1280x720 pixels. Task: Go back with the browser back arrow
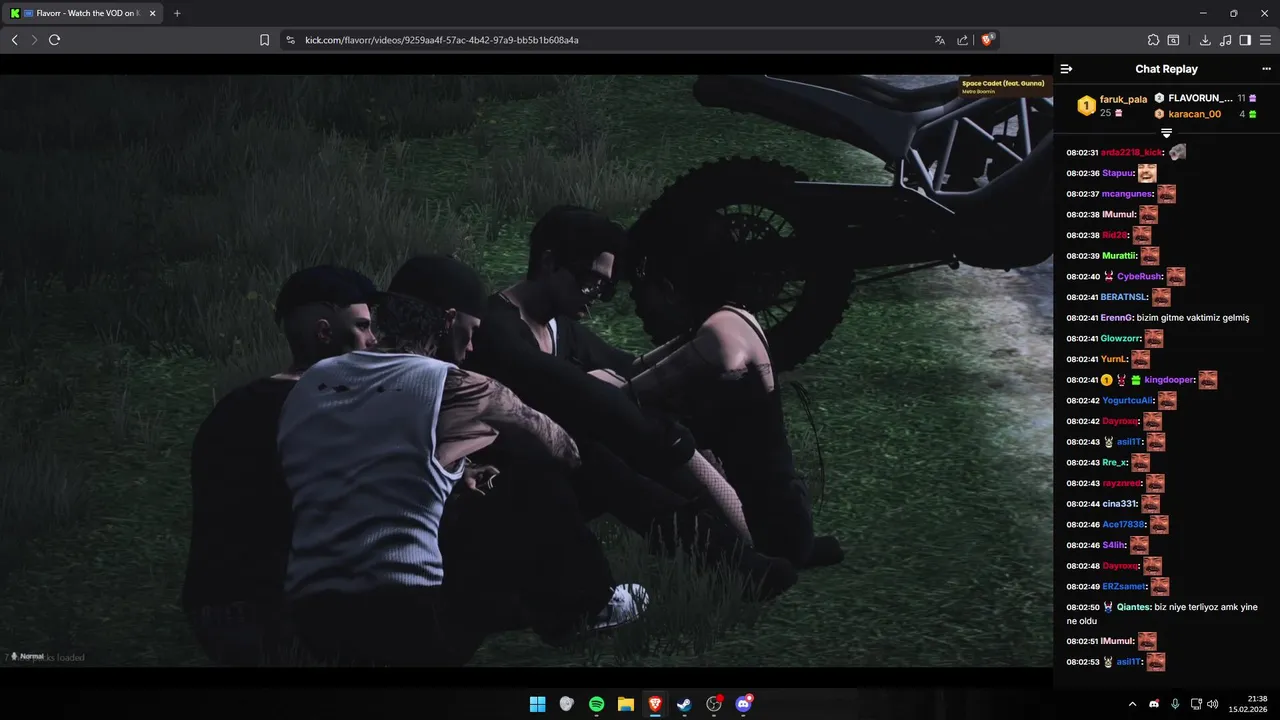[x=14, y=40]
